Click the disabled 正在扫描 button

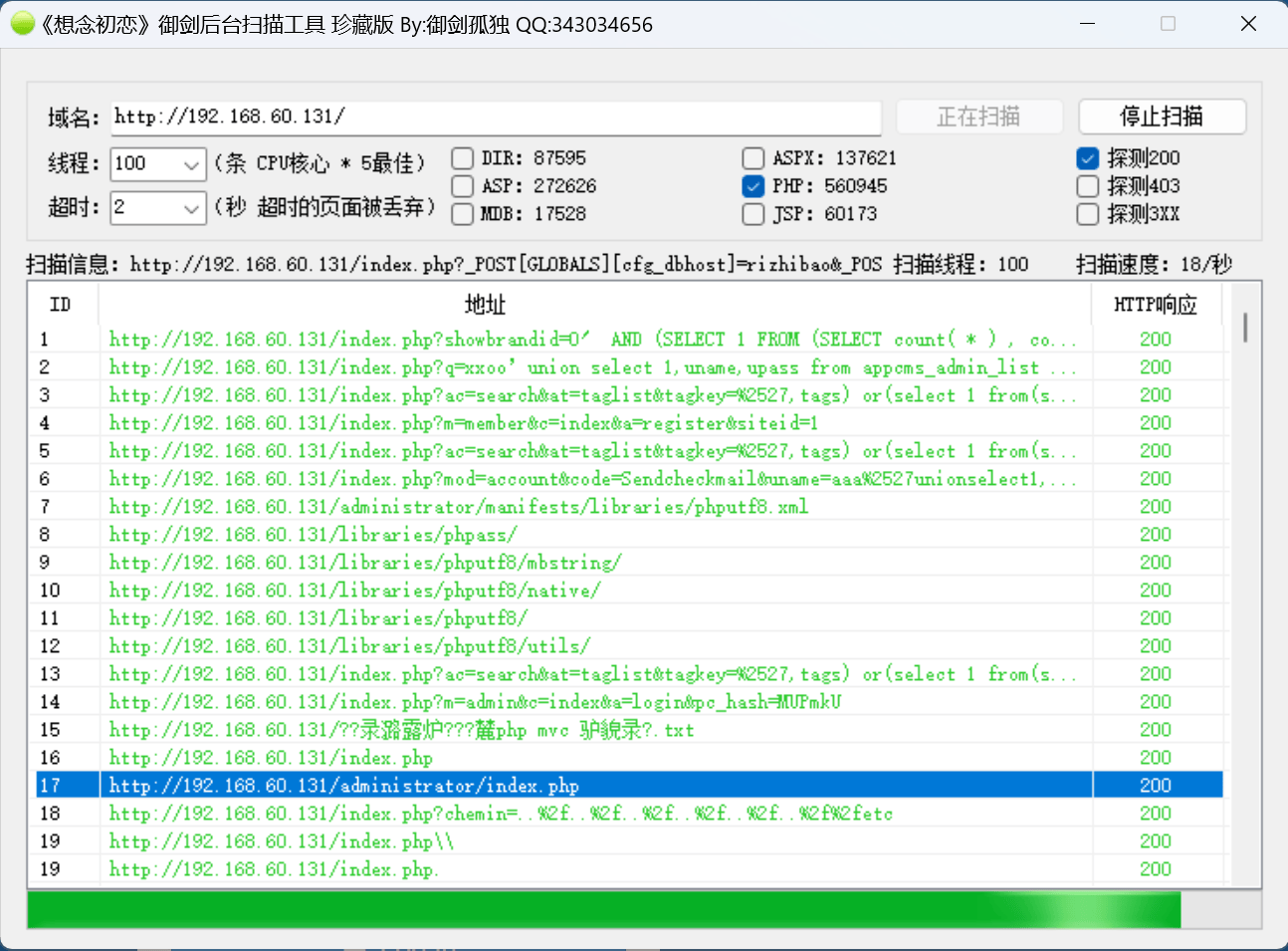click(x=979, y=117)
